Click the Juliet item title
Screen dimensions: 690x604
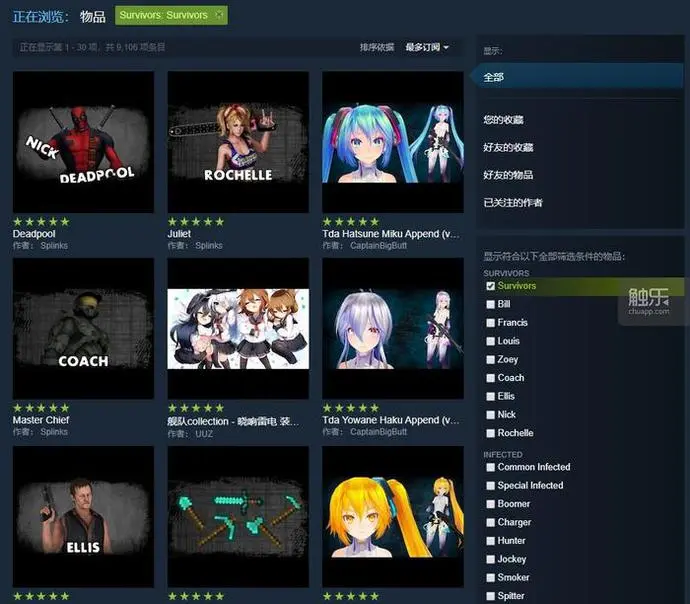(179, 234)
